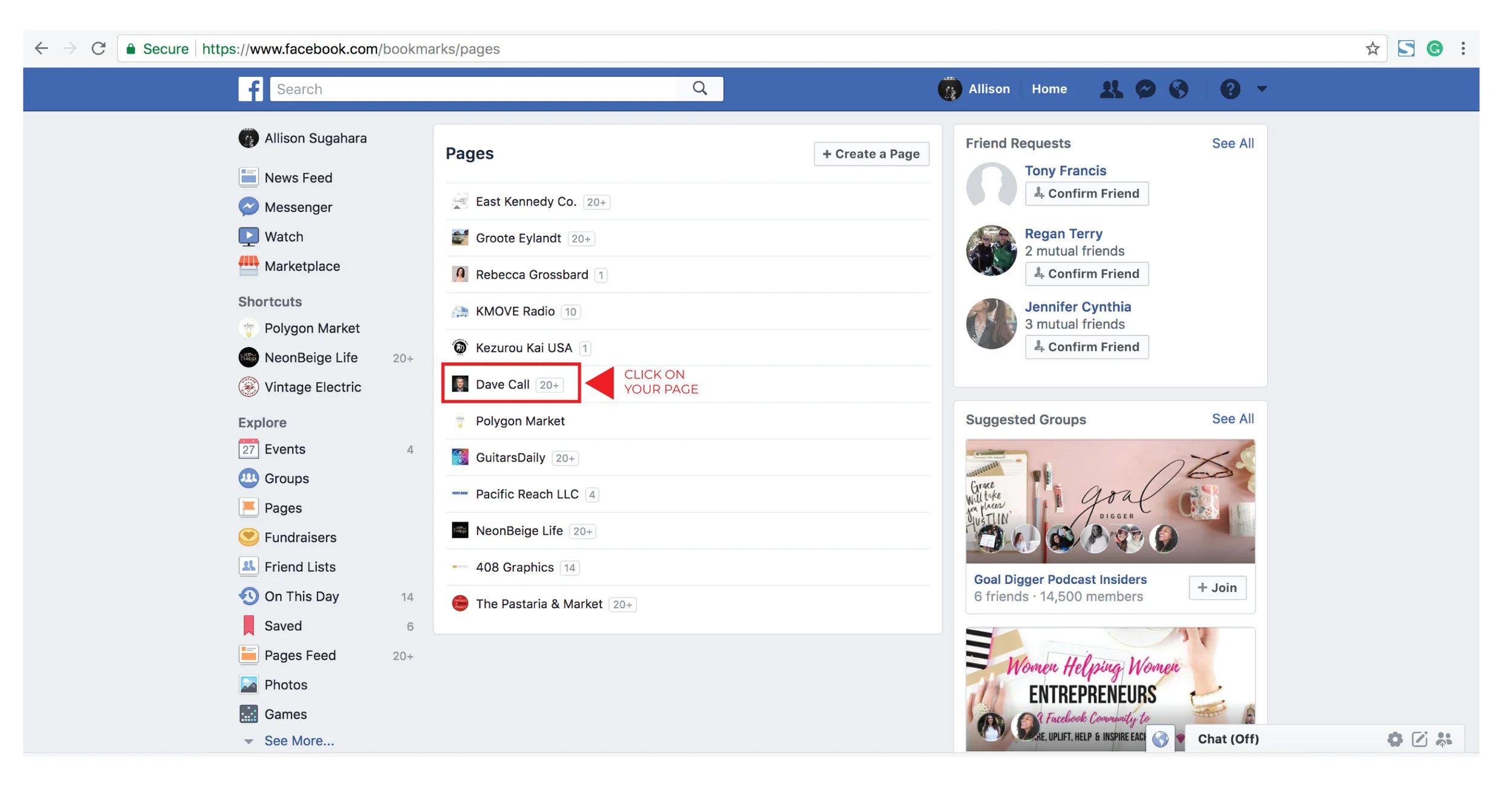This screenshot has width=1512, height=790.
Task: Open the Pacific Reach LLC page
Action: pos(527,494)
